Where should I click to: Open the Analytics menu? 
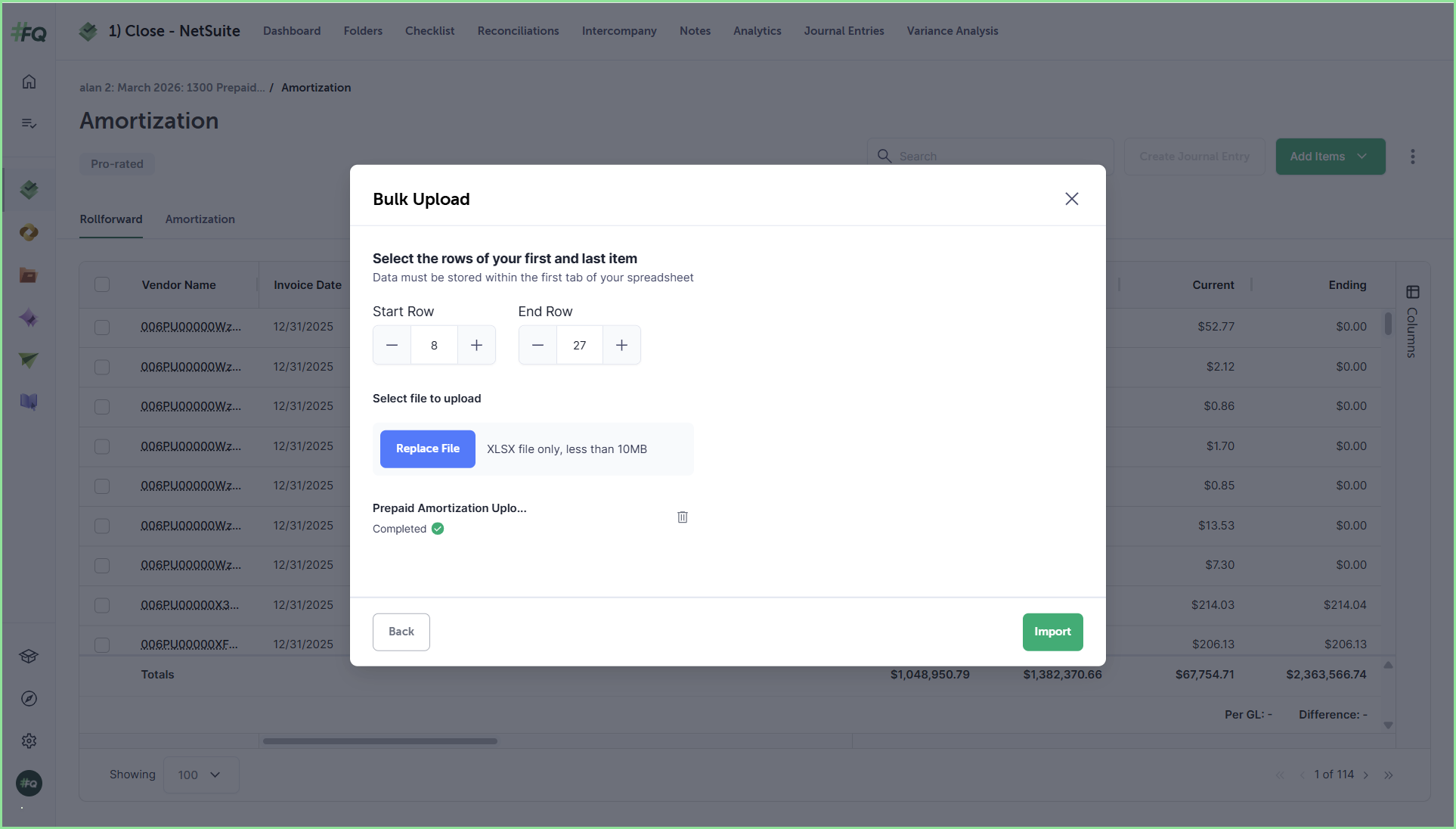[757, 31]
